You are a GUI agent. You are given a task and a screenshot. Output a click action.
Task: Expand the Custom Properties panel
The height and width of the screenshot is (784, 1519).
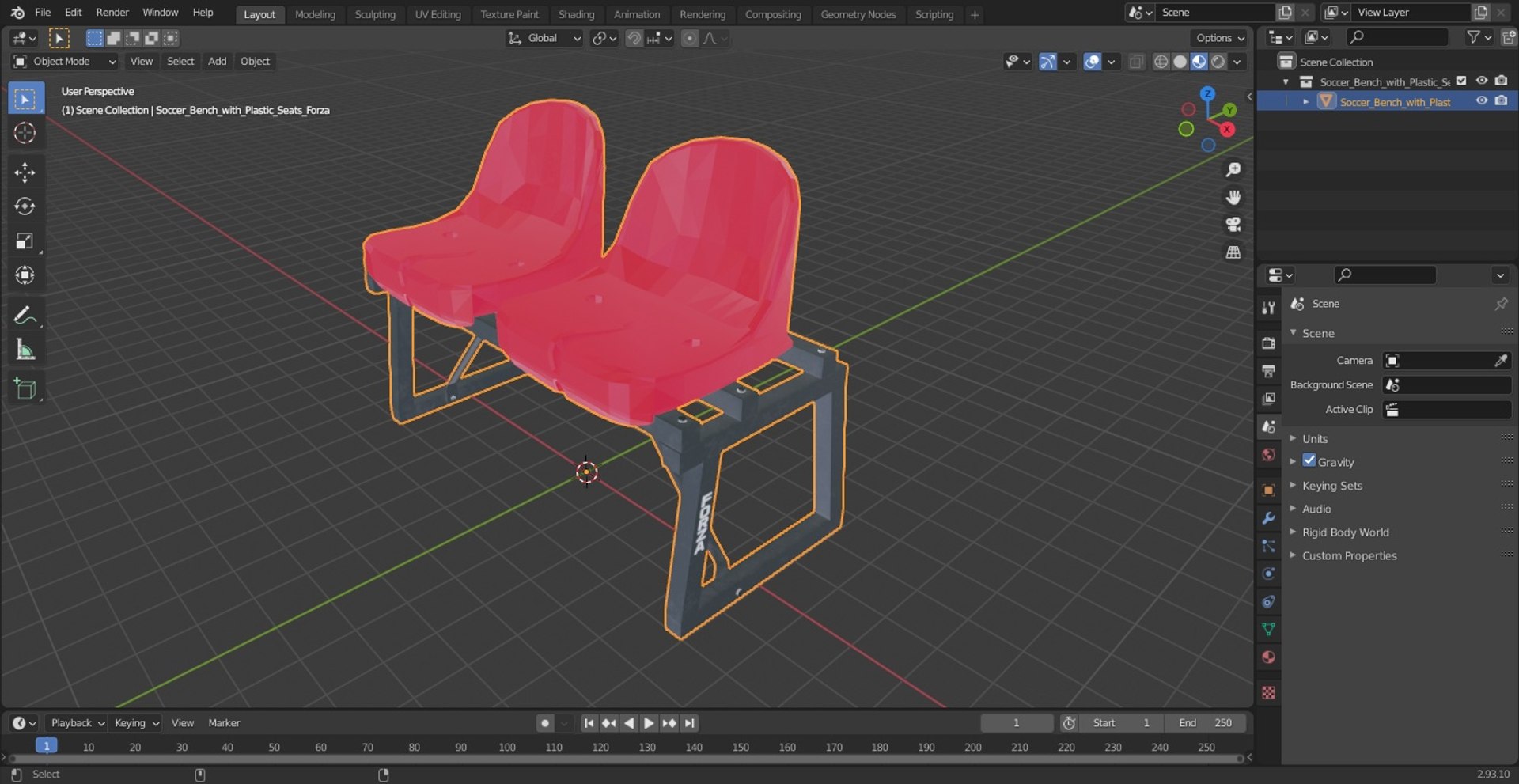(x=1349, y=555)
